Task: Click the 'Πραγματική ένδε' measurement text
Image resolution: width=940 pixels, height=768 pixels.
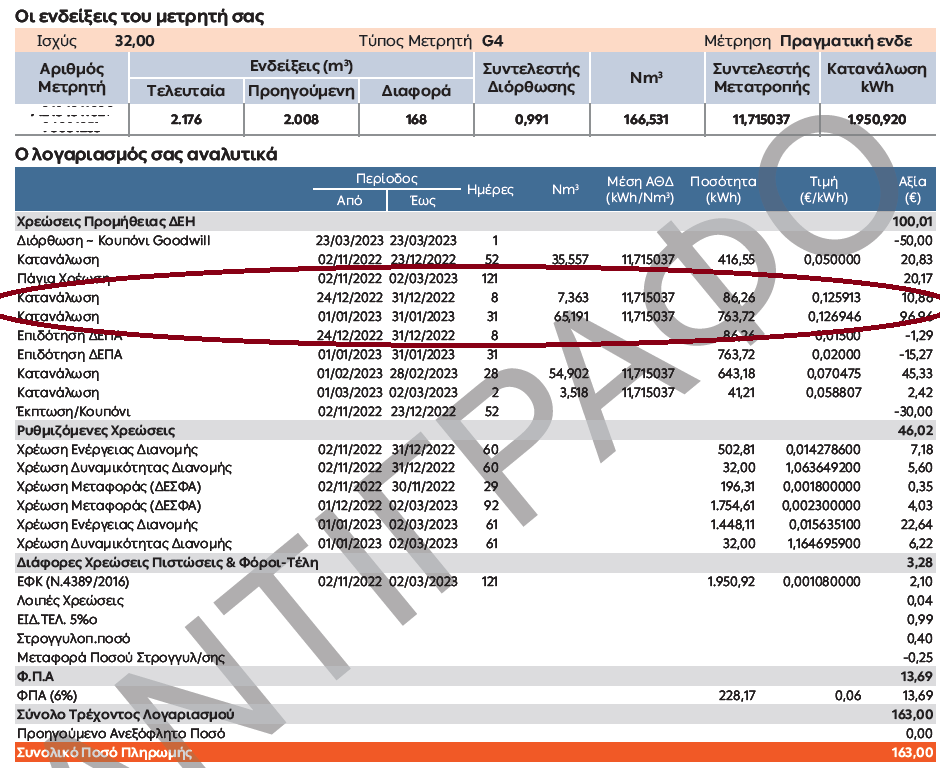Action: coord(846,41)
